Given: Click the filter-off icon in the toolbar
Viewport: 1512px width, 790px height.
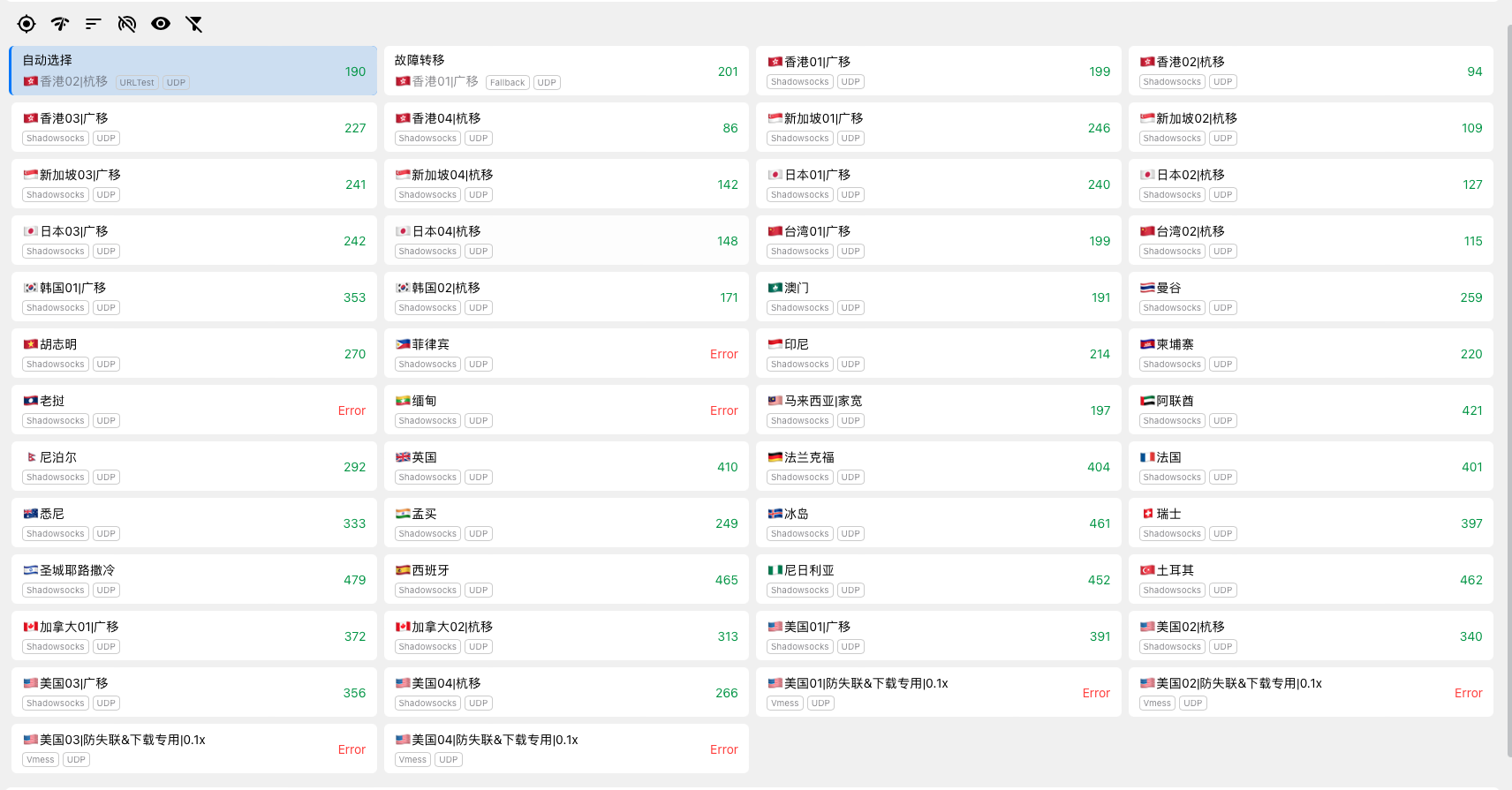Looking at the screenshot, I should pos(194,24).
